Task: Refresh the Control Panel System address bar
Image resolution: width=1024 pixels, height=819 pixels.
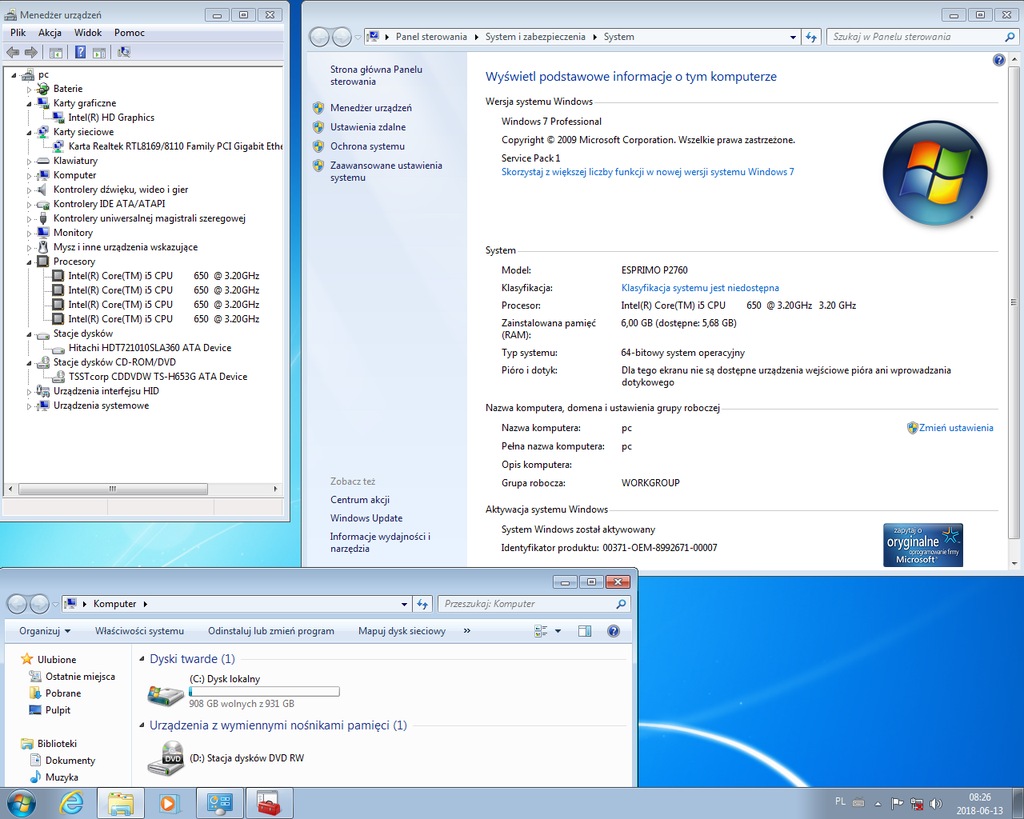Action: pos(811,37)
